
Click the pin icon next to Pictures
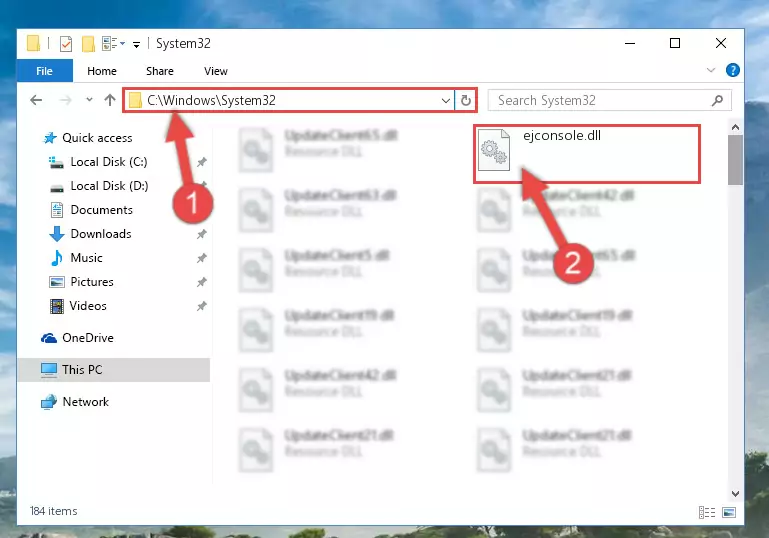click(202, 282)
